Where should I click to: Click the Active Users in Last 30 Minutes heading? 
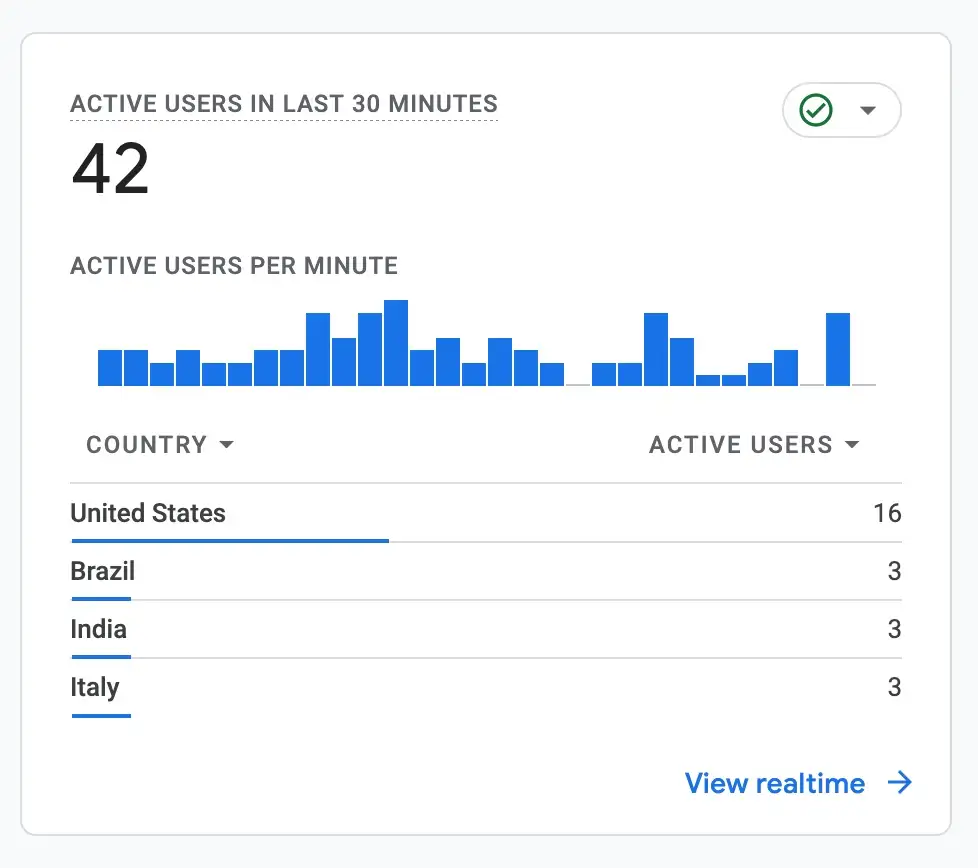point(284,104)
